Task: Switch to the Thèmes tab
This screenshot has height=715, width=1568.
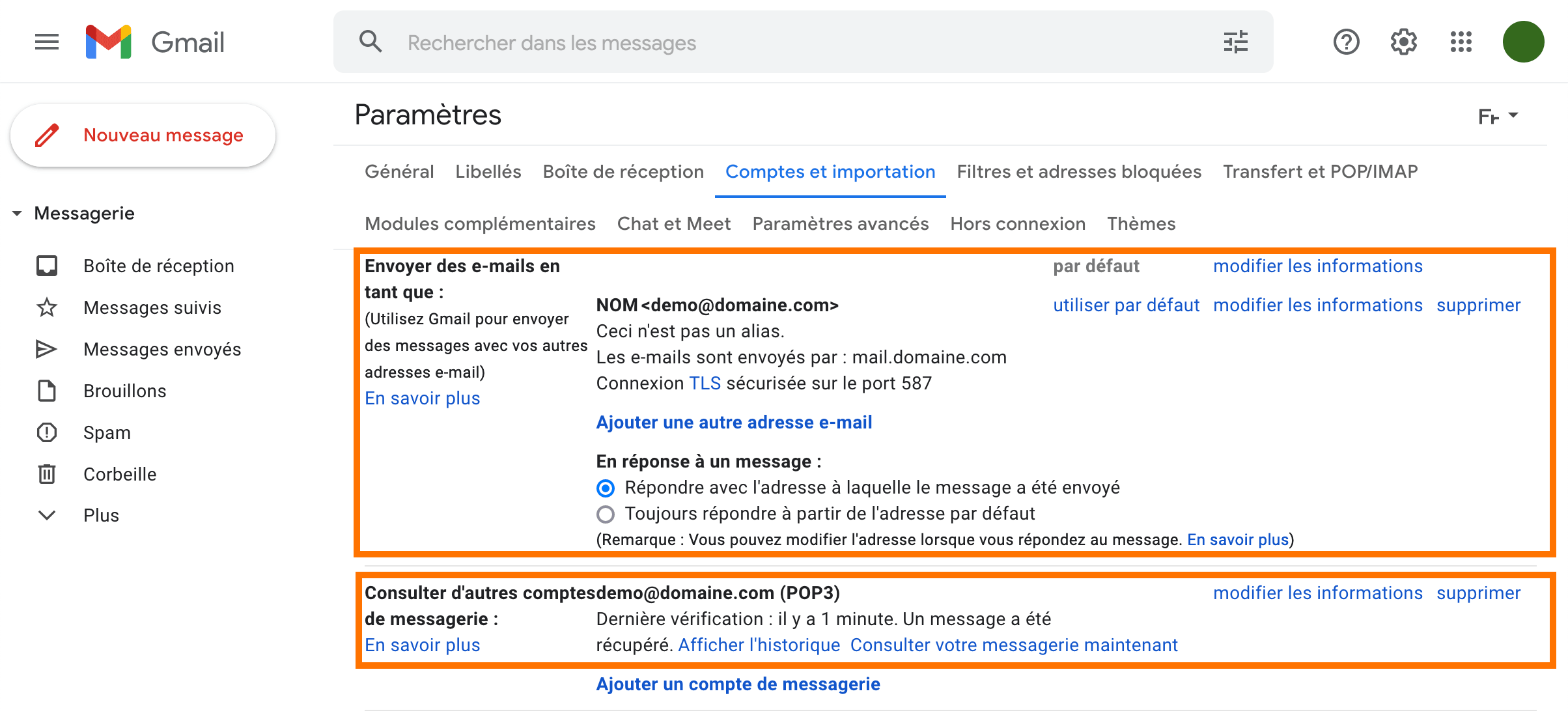Action: [1141, 223]
